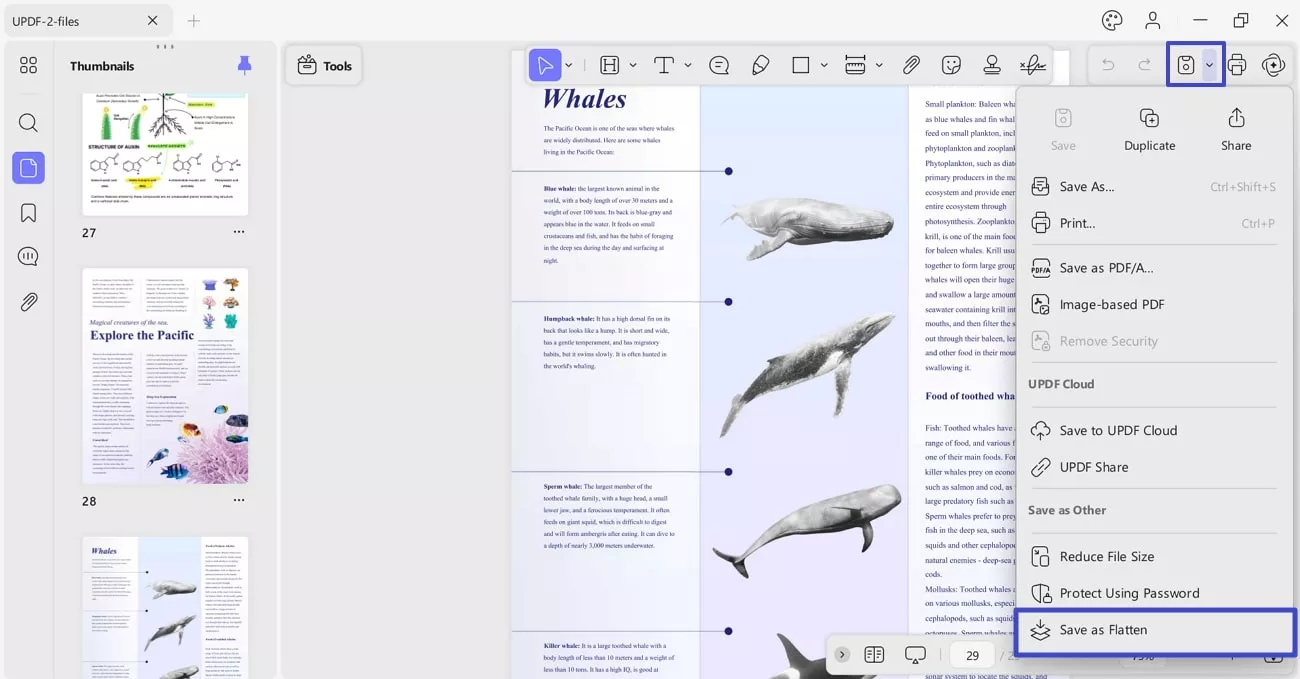Open the search panel in left sidebar
The image size is (1300, 679).
tap(28, 123)
